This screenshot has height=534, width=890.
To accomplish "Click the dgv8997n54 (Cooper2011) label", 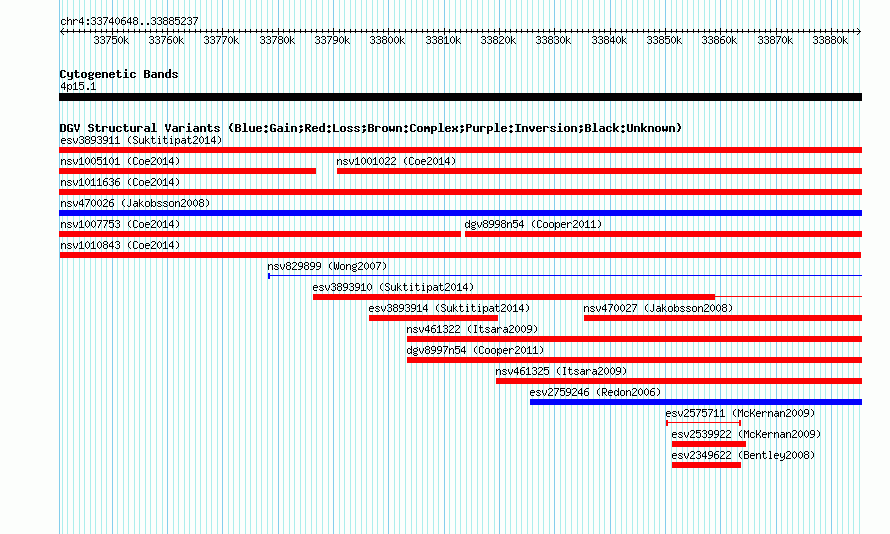I will click(475, 350).
